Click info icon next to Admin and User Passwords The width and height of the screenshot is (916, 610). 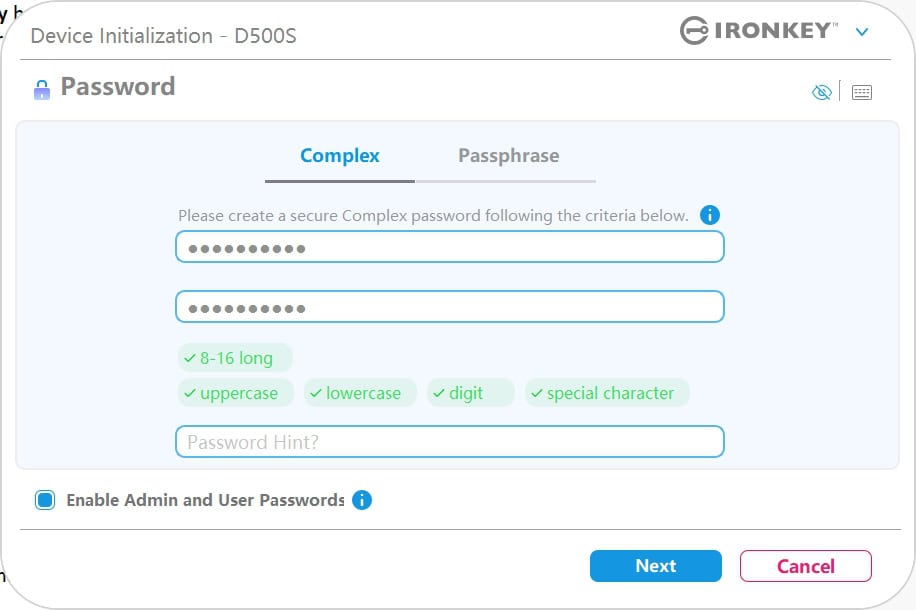[362, 500]
